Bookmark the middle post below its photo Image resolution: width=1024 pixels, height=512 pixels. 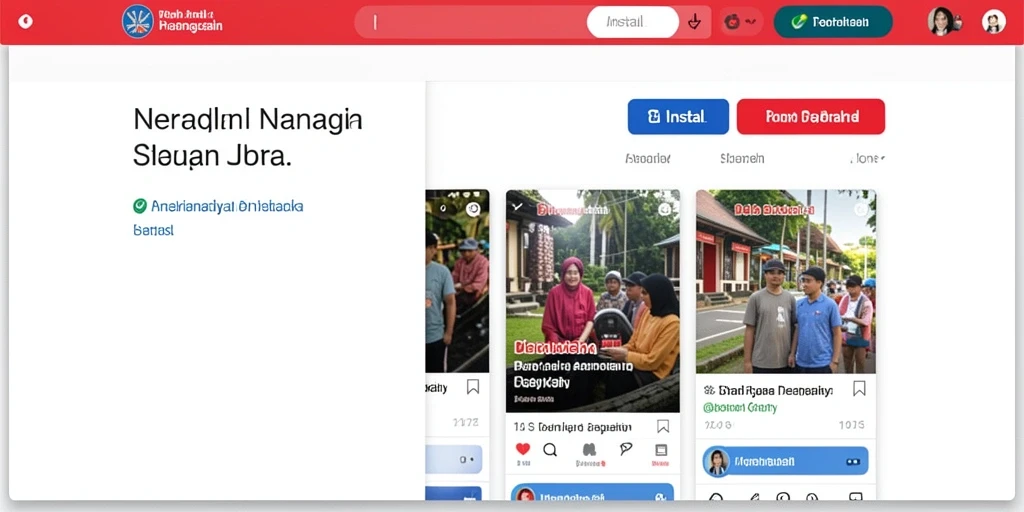pyautogui.click(x=663, y=426)
